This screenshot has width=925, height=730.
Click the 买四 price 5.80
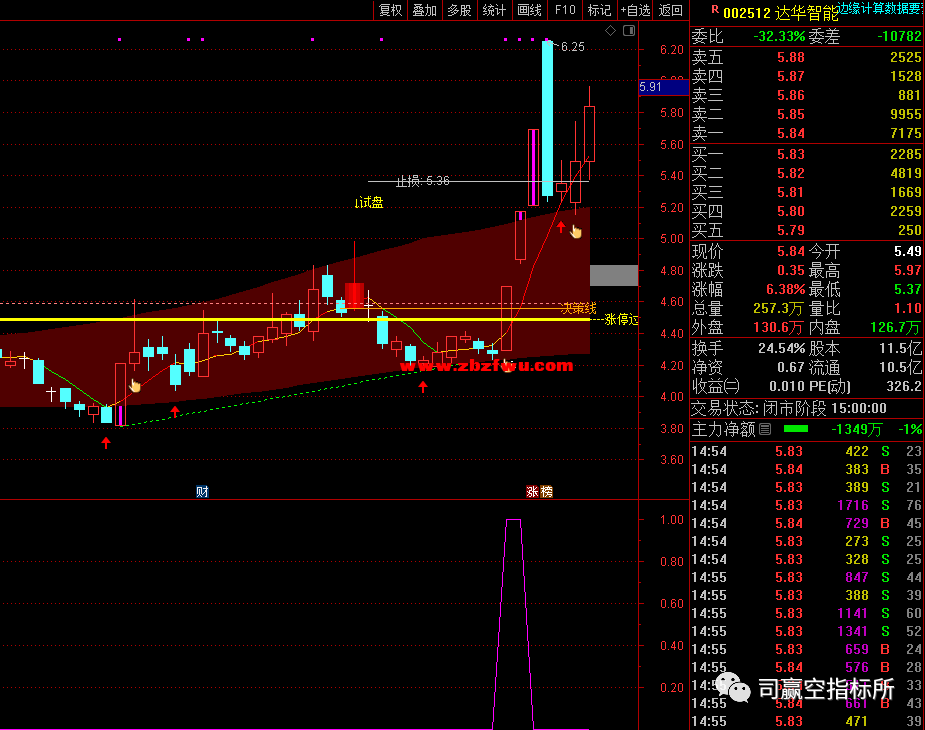pyautogui.click(x=790, y=211)
